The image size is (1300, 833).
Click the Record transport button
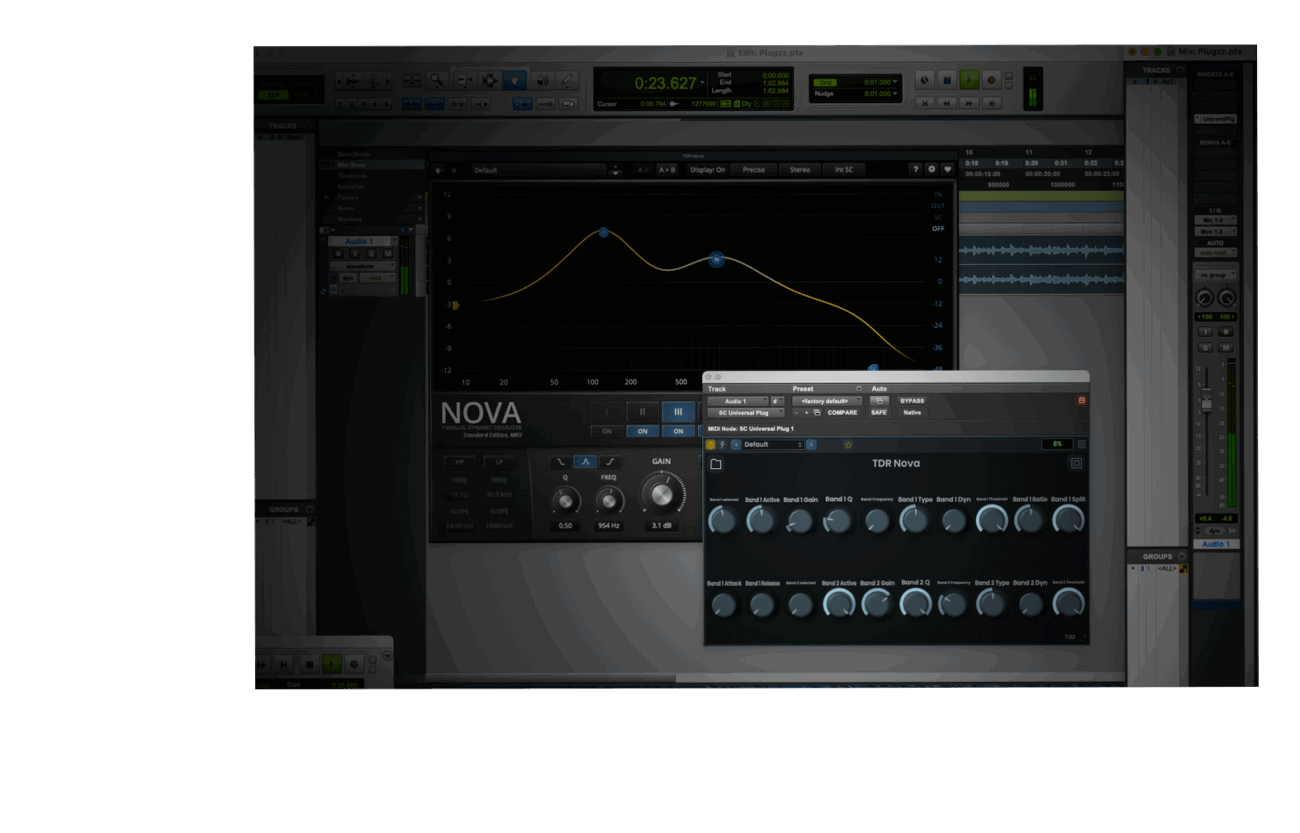click(991, 80)
